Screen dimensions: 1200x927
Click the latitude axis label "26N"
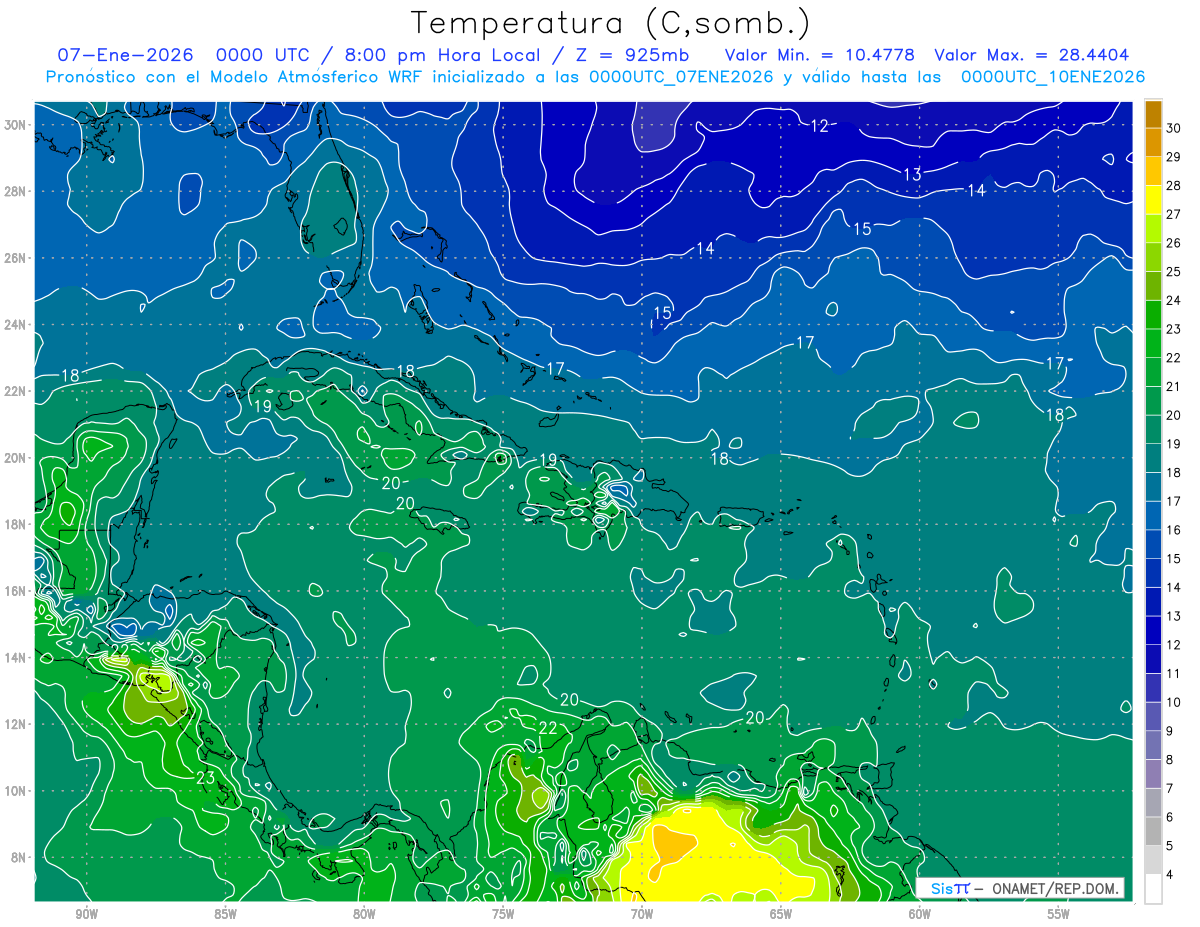coord(15,258)
